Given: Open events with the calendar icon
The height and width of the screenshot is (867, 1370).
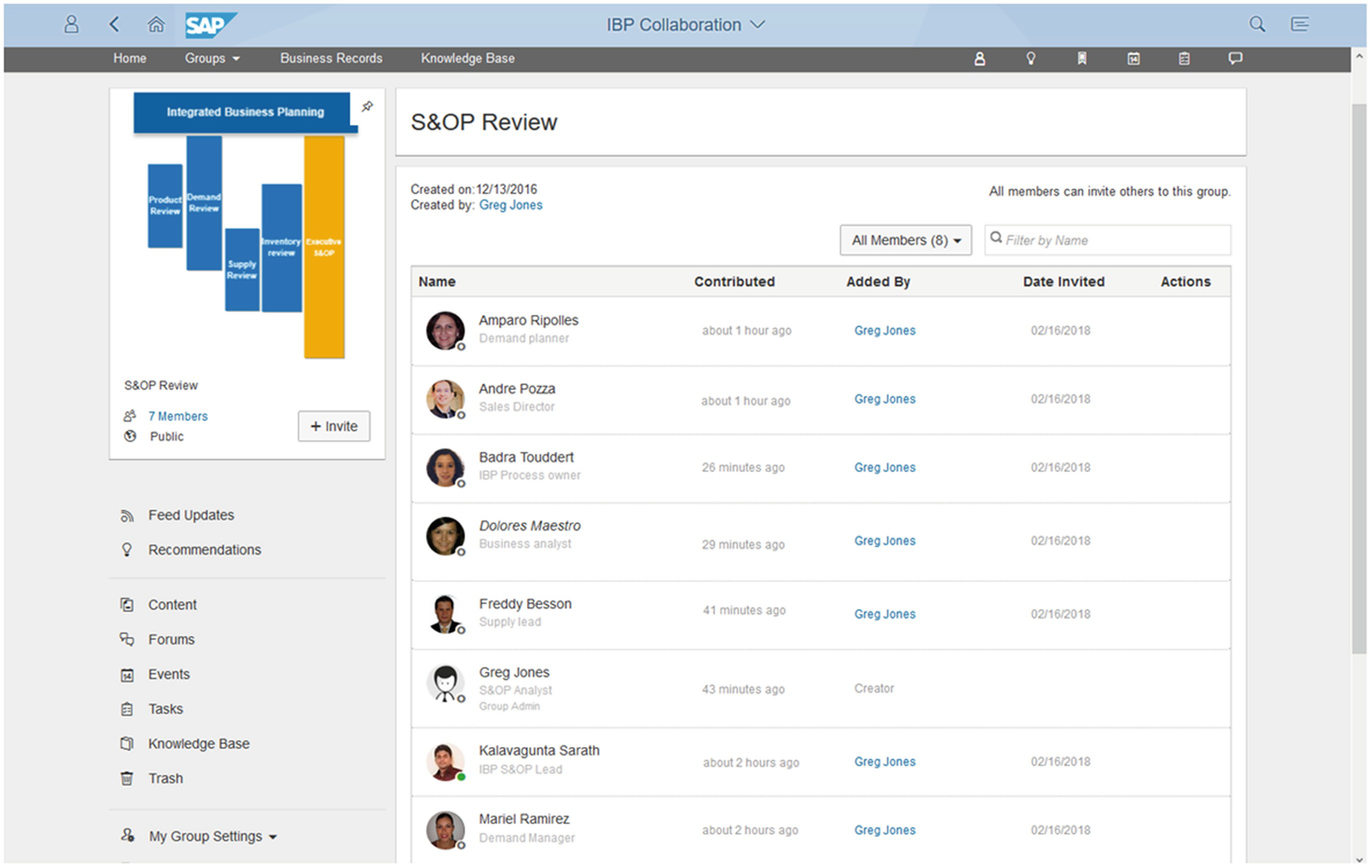Looking at the screenshot, I should [1133, 59].
